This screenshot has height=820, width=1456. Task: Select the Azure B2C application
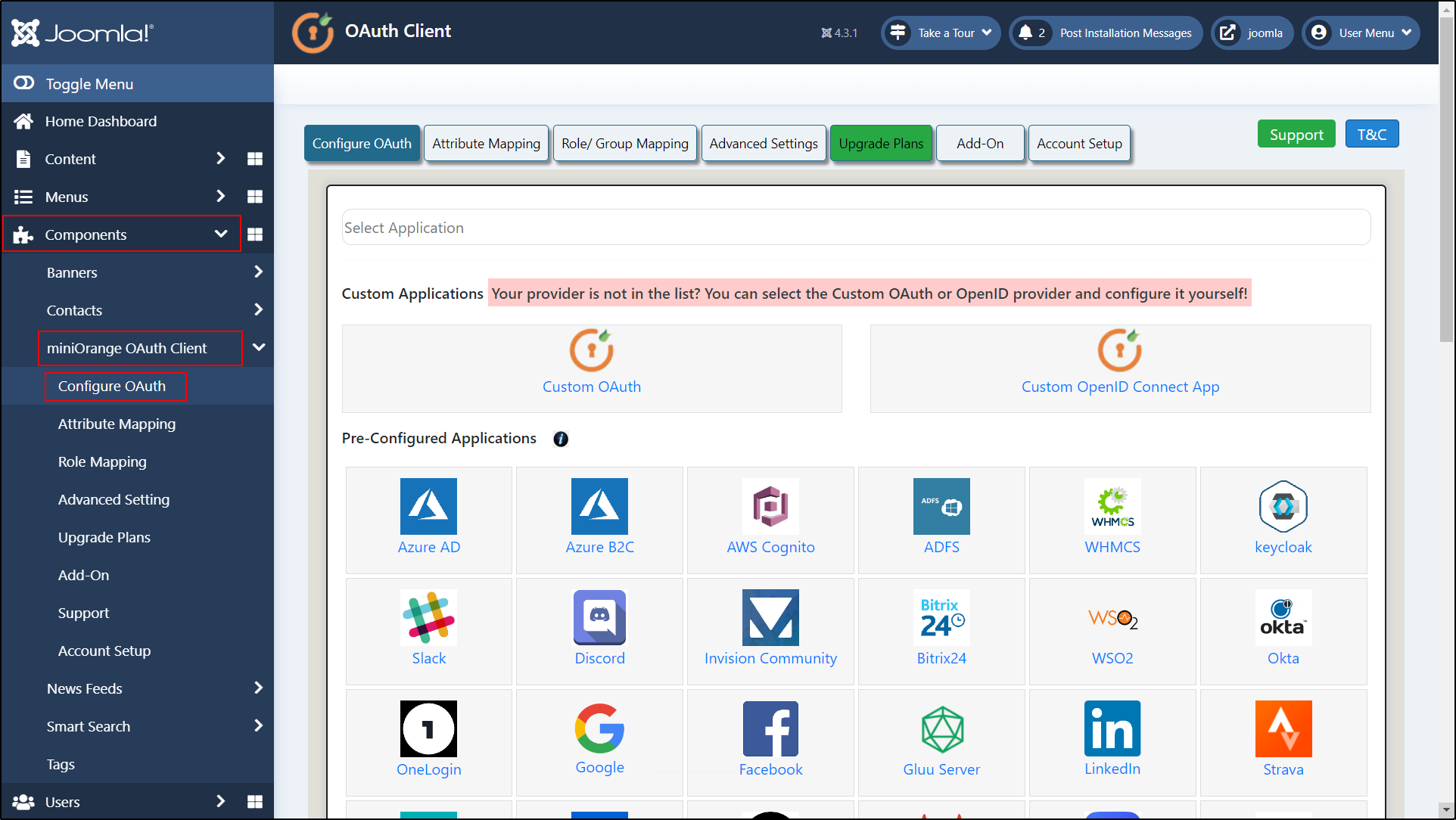point(599,520)
